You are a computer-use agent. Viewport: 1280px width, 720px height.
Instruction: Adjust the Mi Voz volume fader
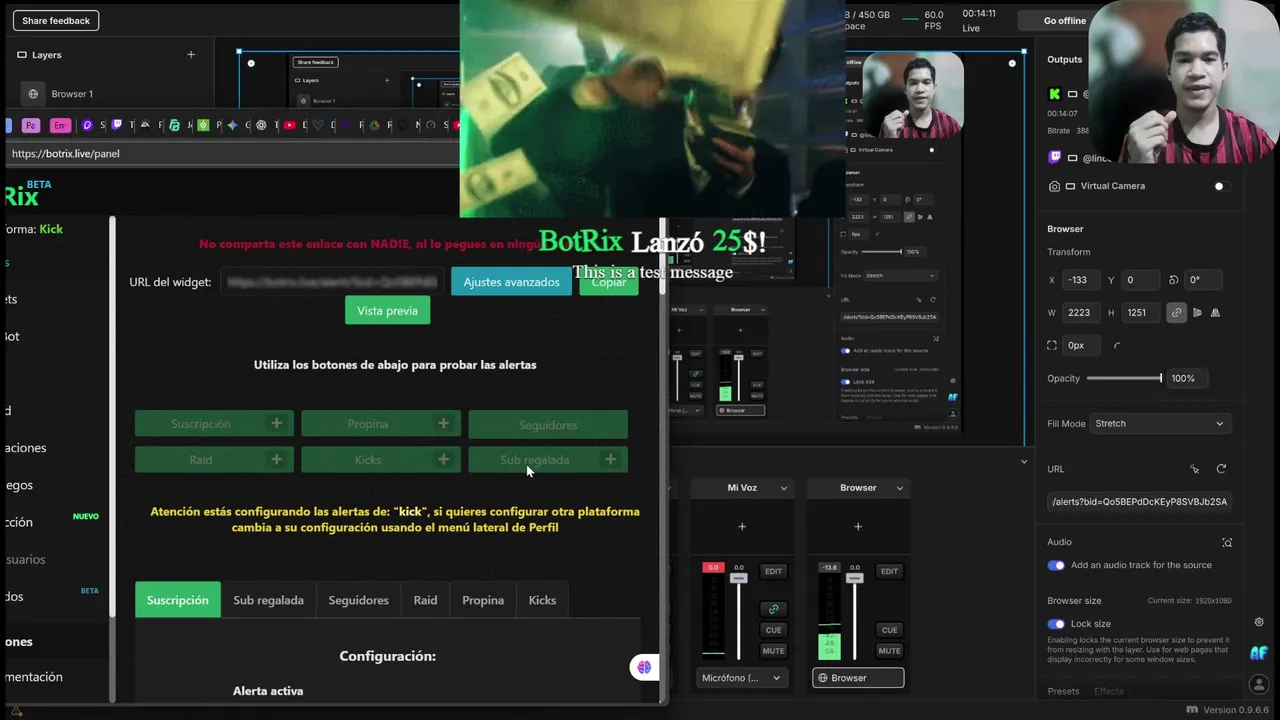(739, 578)
